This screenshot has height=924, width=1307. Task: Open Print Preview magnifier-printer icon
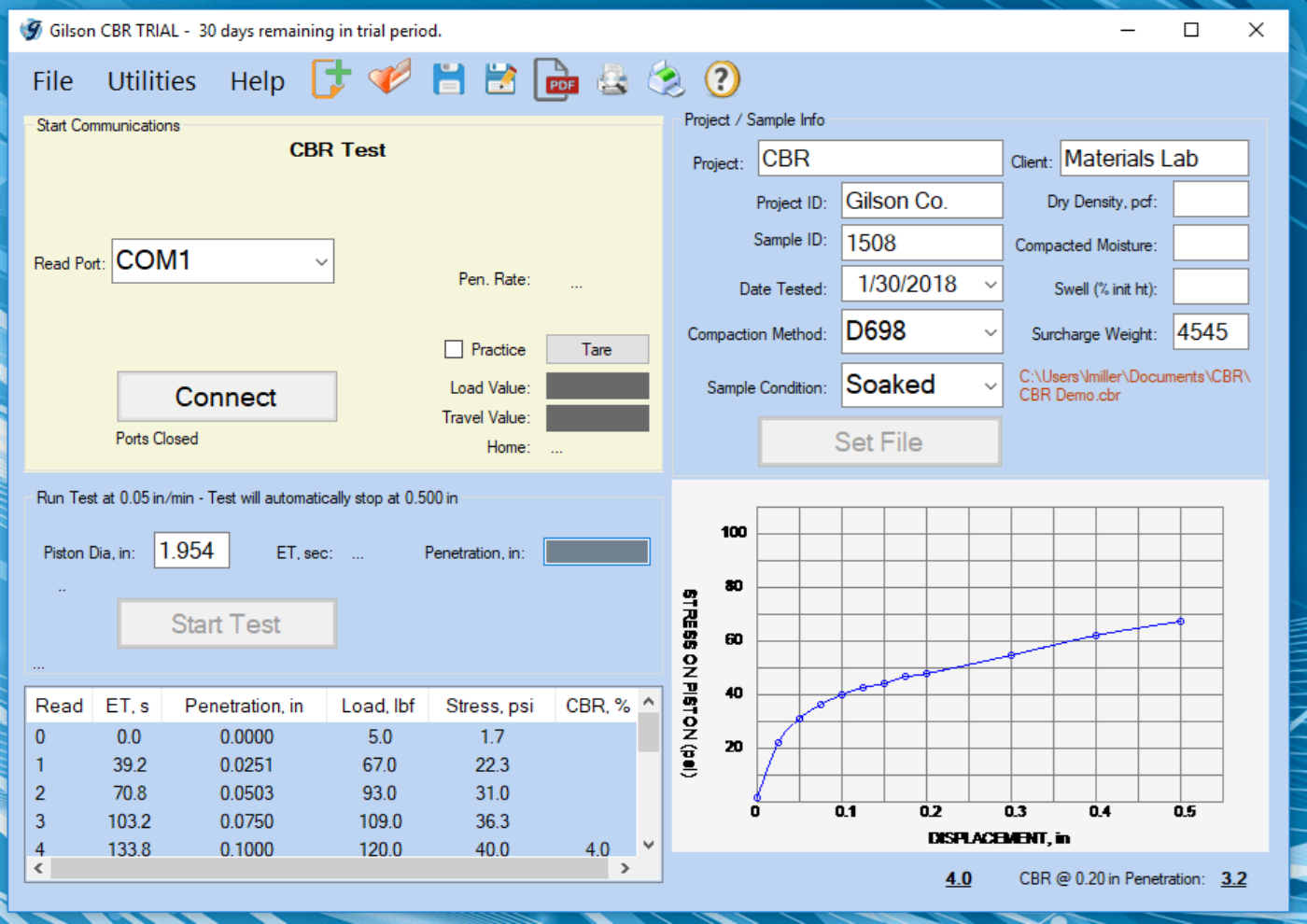coord(612,80)
